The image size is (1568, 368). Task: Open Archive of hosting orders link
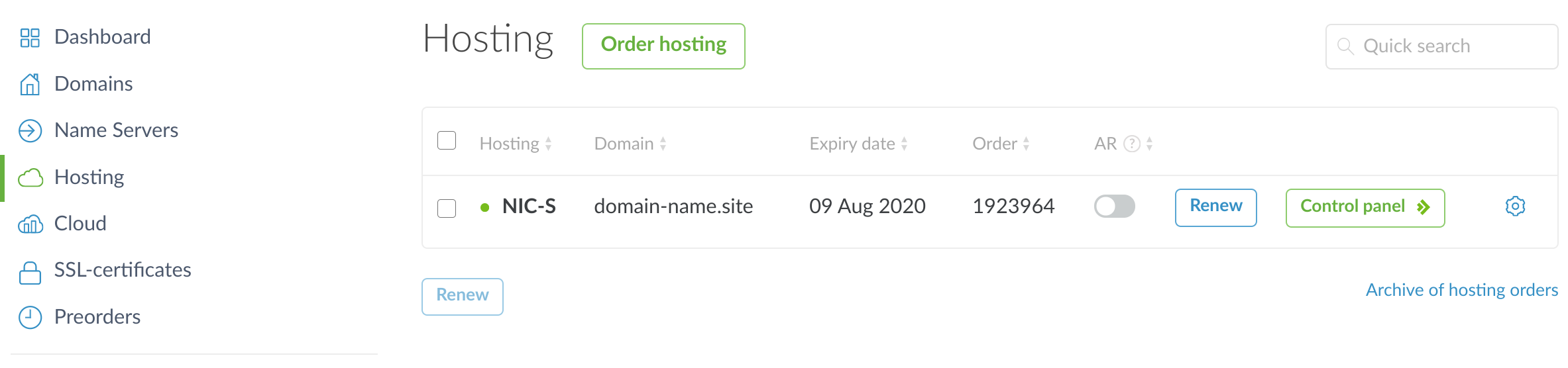click(x=1461, y=290)
